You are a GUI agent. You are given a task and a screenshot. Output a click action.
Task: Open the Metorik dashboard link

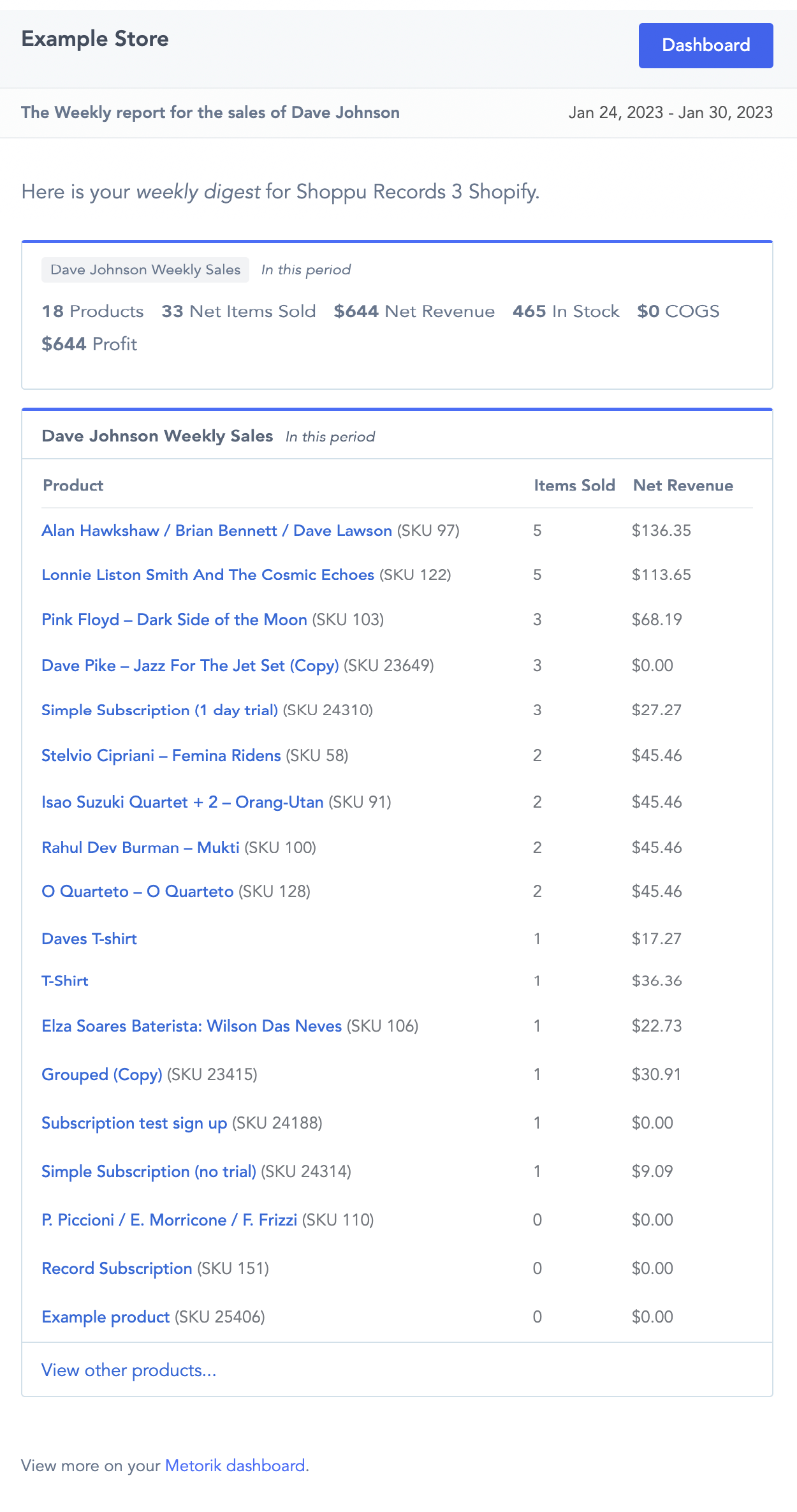[x=235, y=1465]
